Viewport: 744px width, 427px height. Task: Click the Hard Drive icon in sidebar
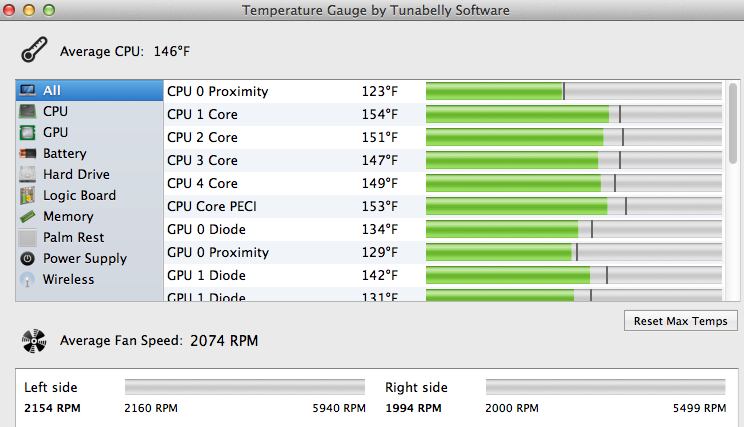click(x=28, y=174)
